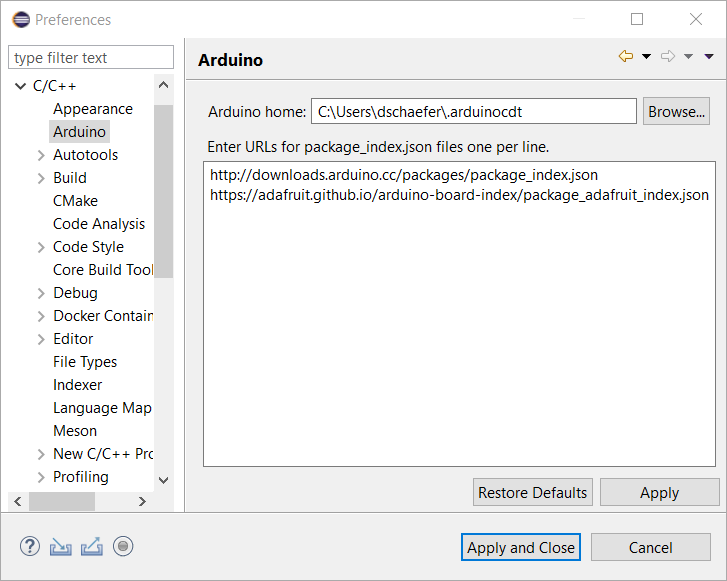Viewport: 727px width, 581px height.
Task: Click the Browse... button
Action: click(676, 111)
